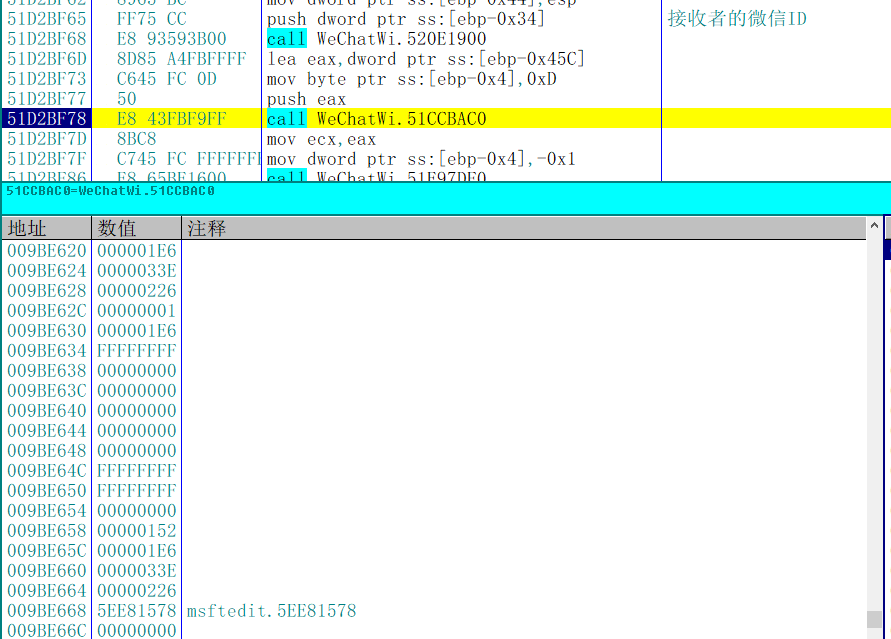
Task: Select hex bytes FF75 CC
Action: click(152, 19)
